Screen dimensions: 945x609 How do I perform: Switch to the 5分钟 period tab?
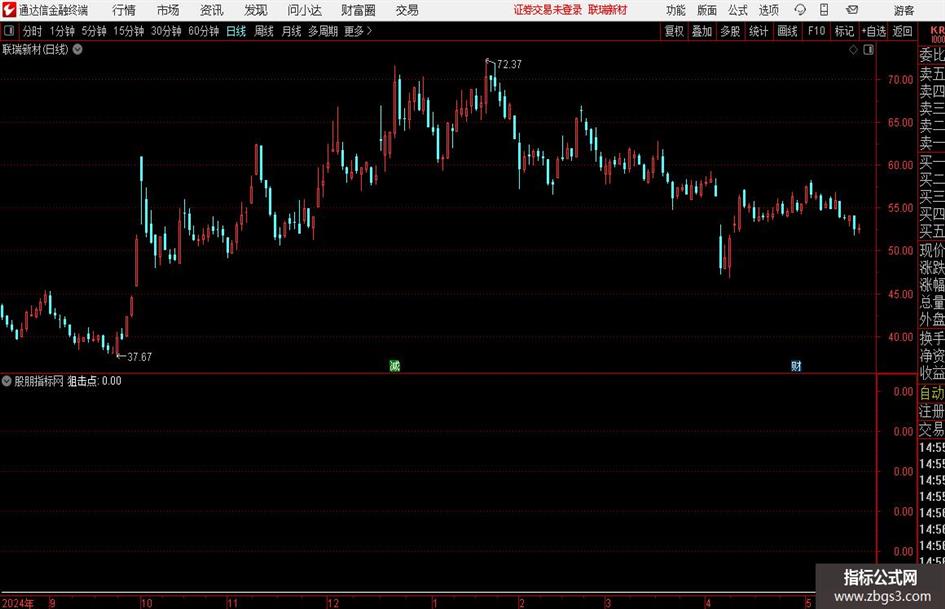94,31
